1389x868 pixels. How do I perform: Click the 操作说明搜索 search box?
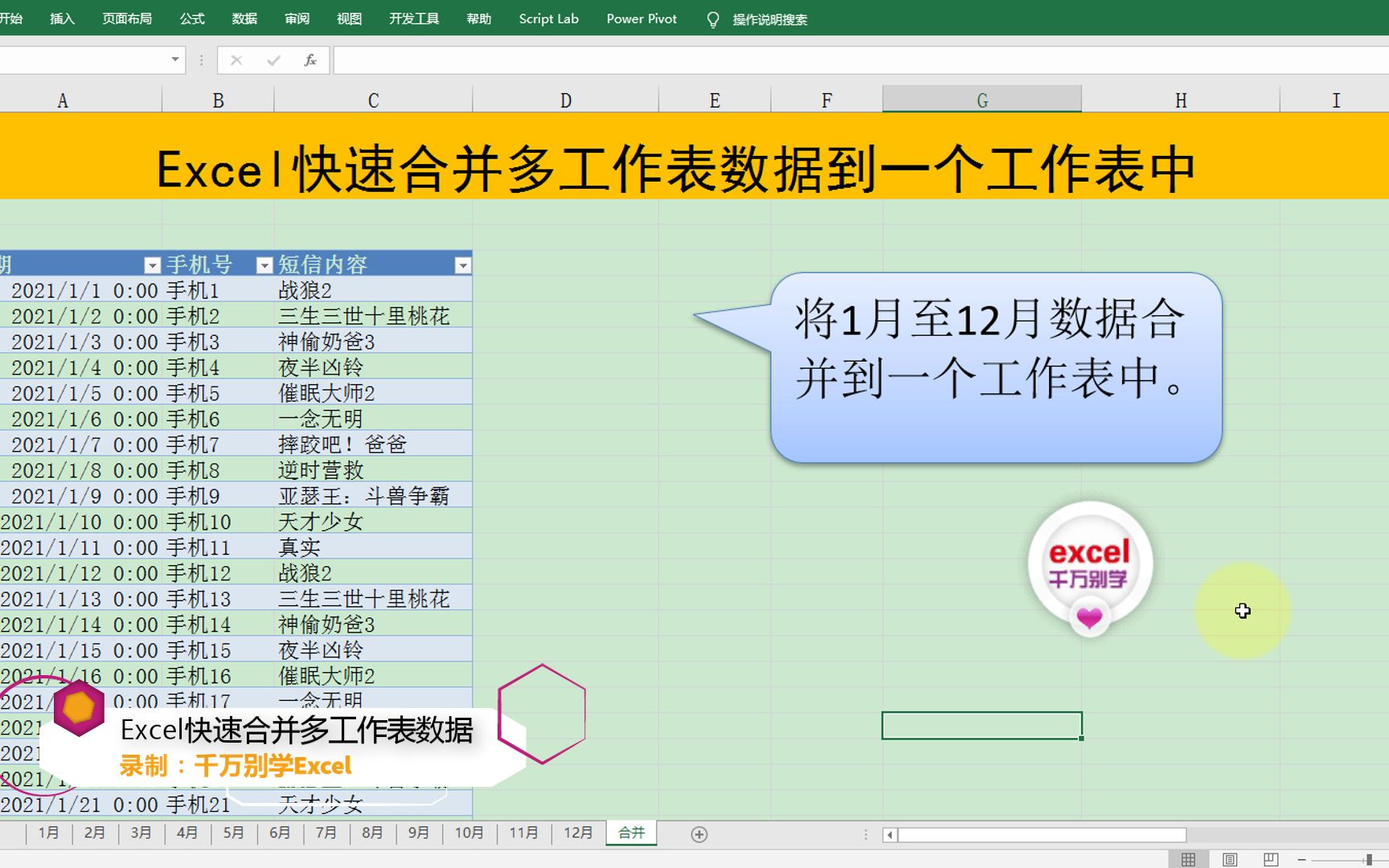(769, 19)
